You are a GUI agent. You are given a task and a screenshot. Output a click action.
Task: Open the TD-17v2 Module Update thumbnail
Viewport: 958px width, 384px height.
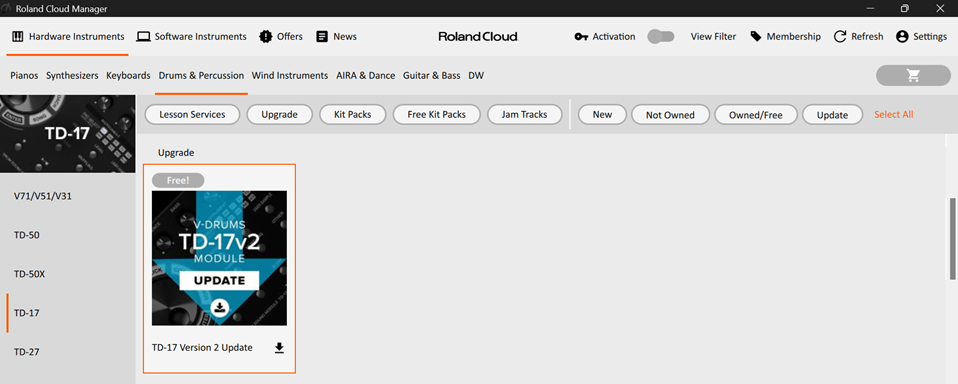[x=219, y=258]
